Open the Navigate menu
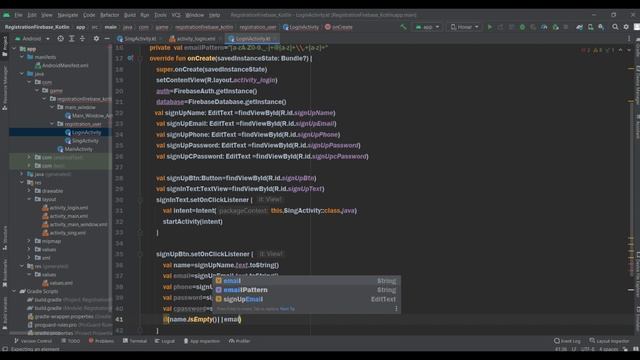Viewport: 640px width, 360px height. 68,15
